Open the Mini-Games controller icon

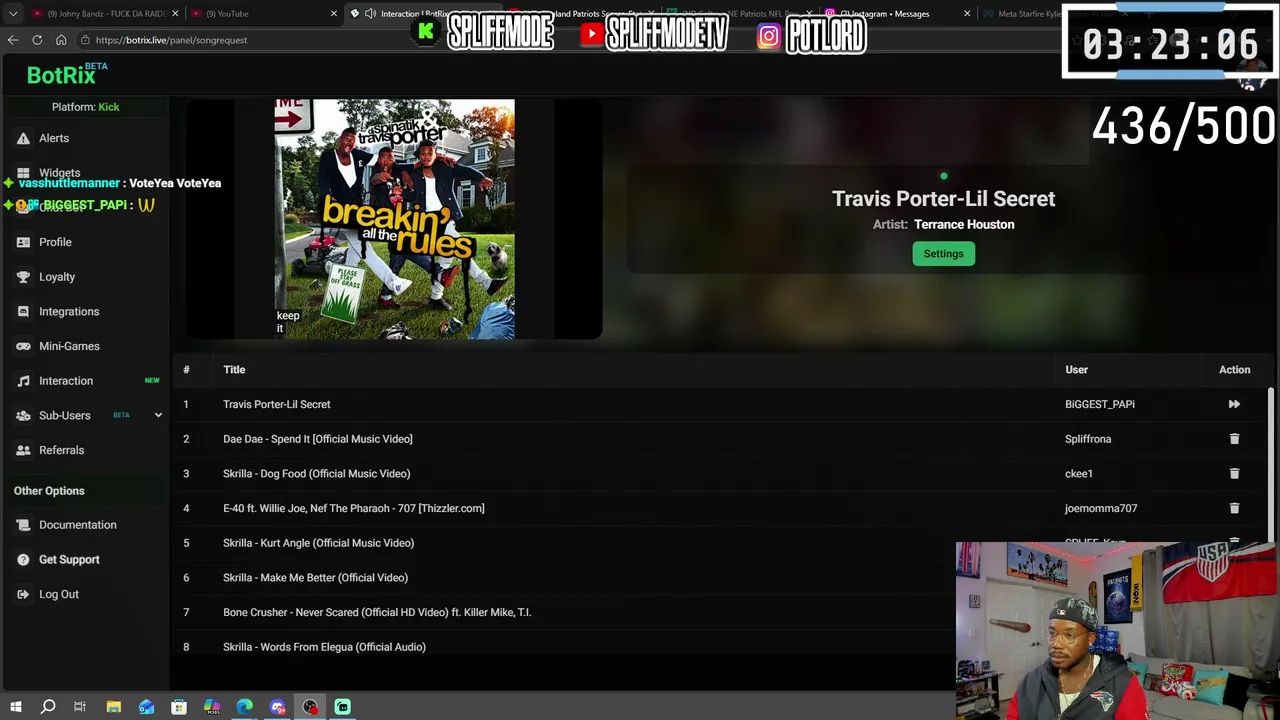click(23, 346)
